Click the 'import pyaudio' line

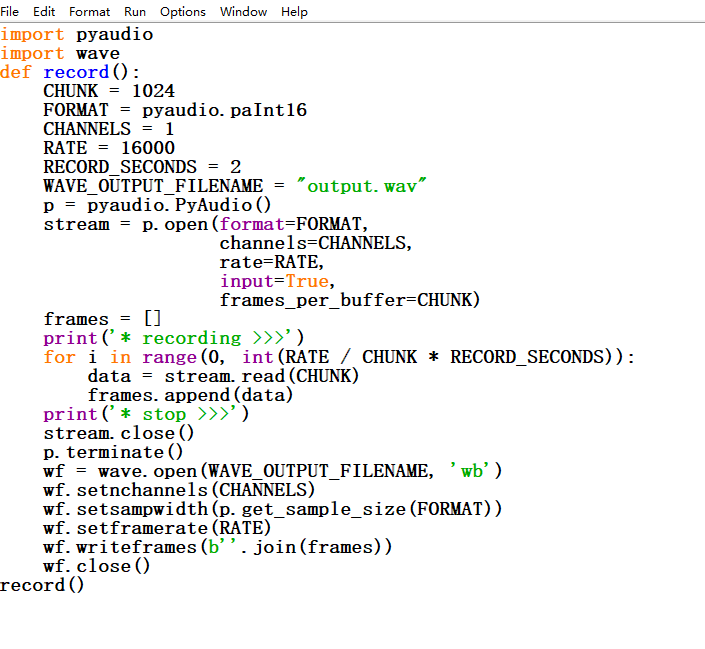76,35
